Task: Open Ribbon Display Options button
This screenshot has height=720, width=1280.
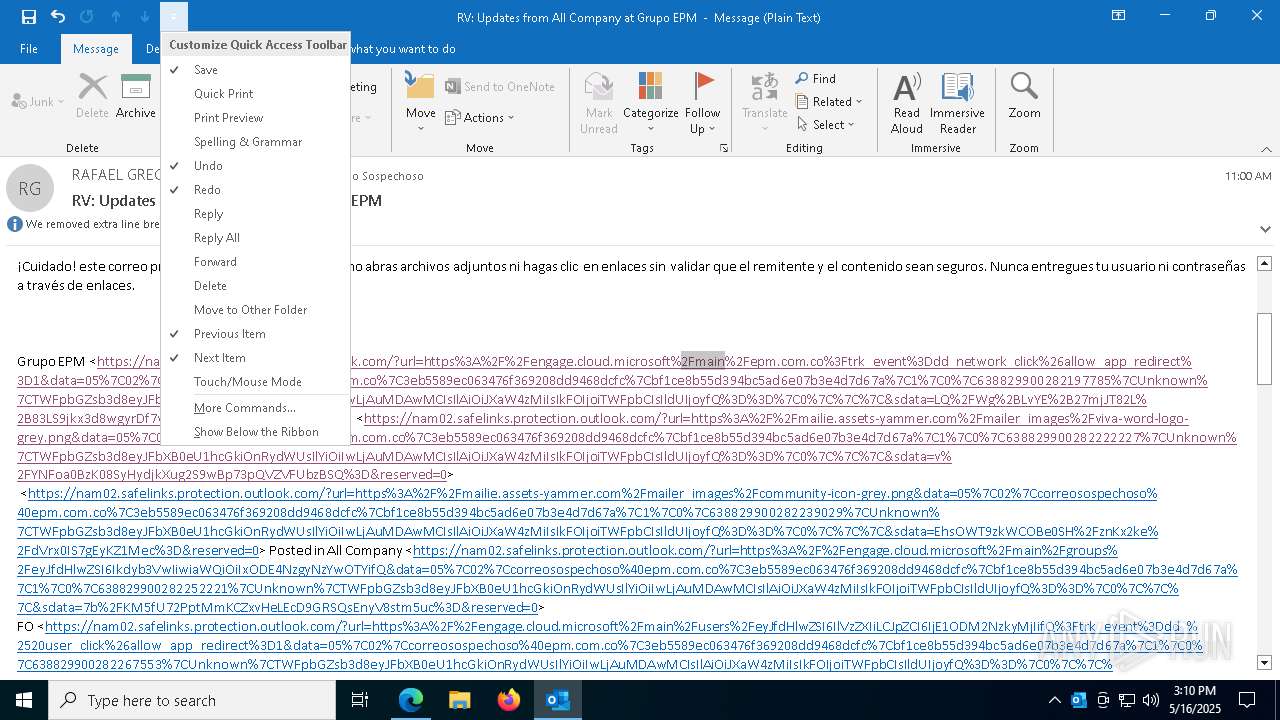Action: [1119, 16]
